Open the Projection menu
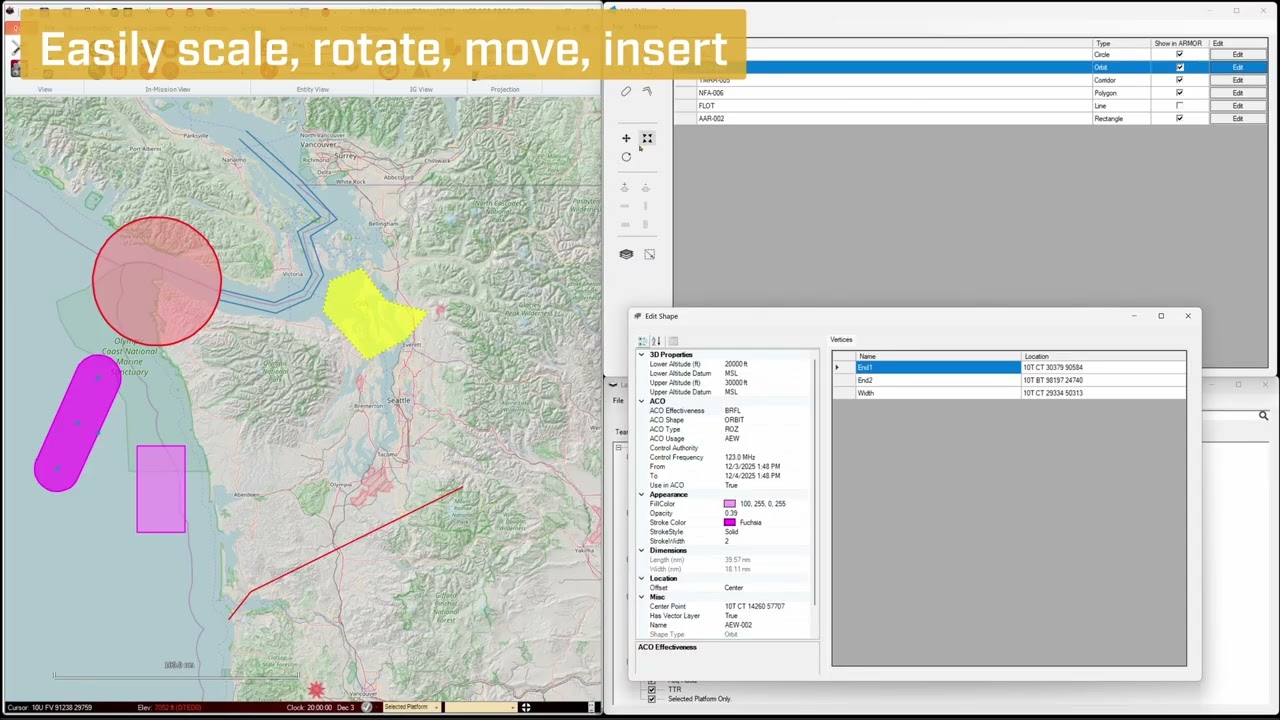1280x720 pixels. (505, 90)
